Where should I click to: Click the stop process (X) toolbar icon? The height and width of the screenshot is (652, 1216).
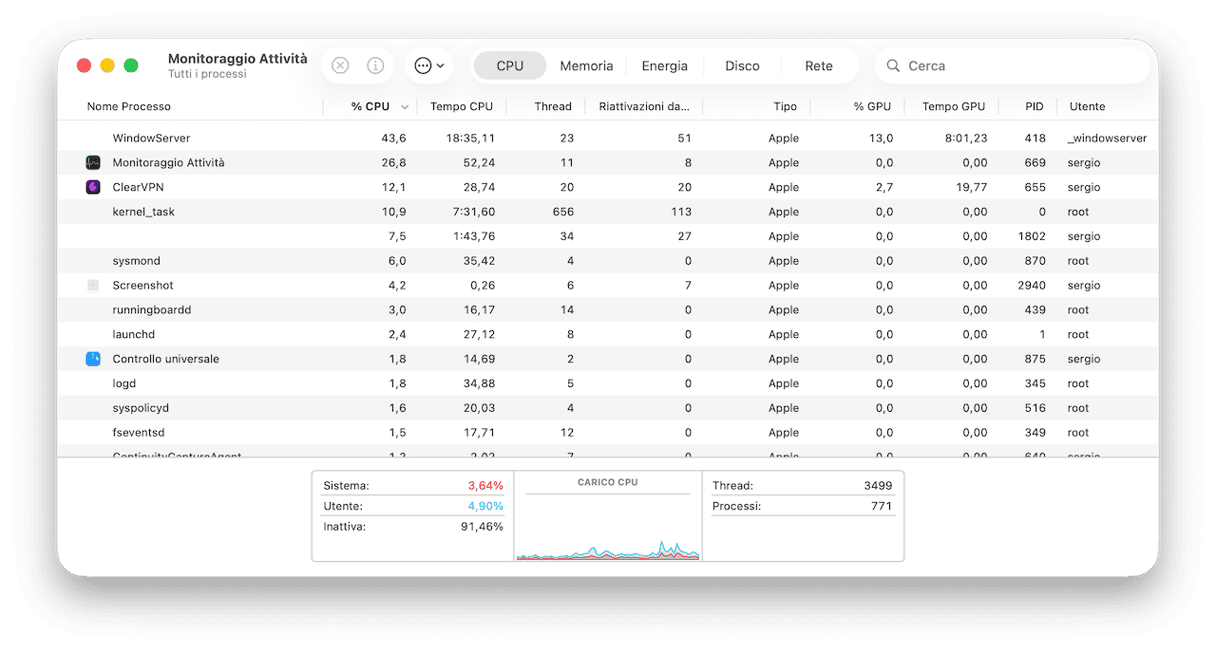[340, 65]
